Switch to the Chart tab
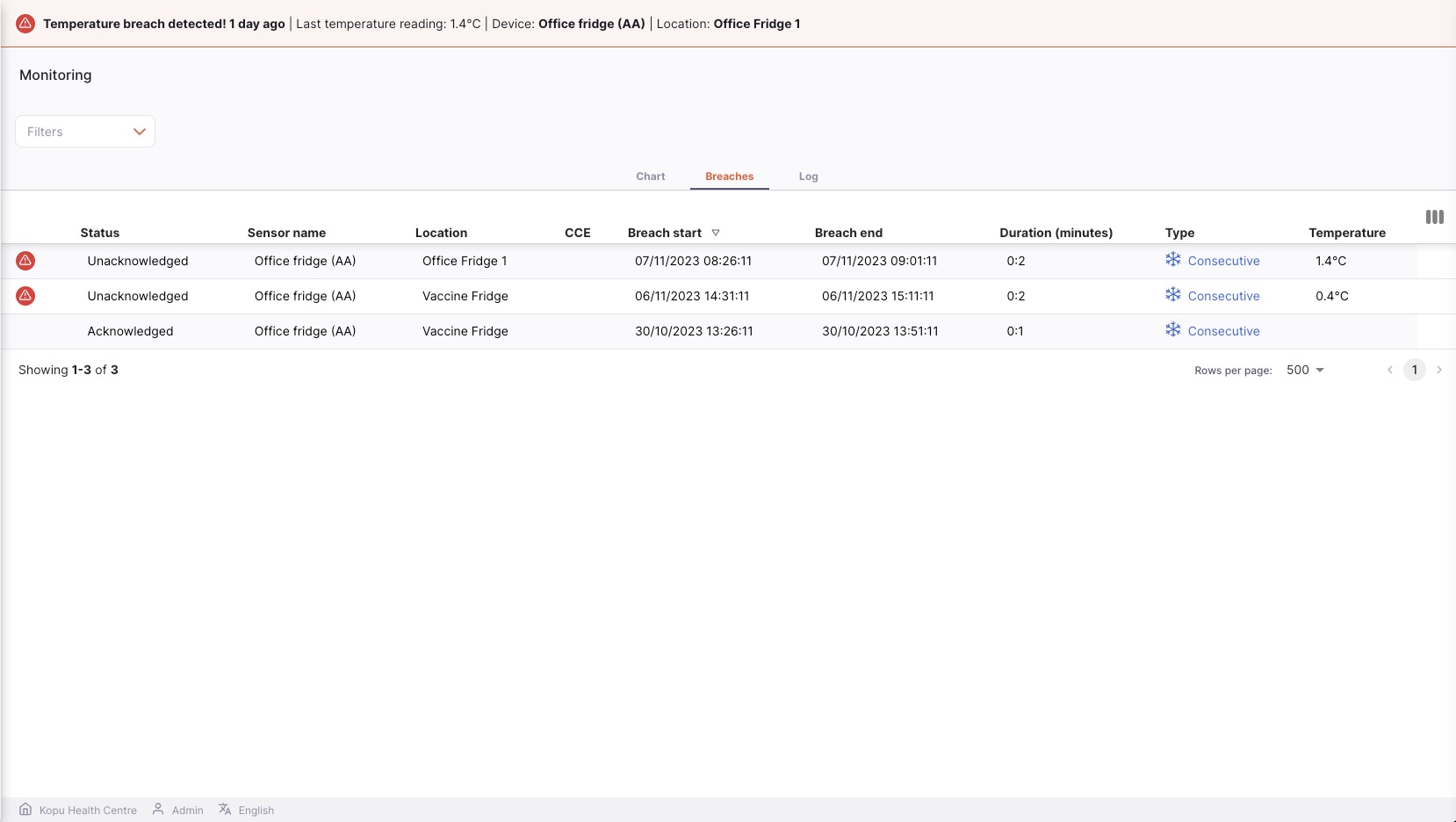 pos(651,177)
